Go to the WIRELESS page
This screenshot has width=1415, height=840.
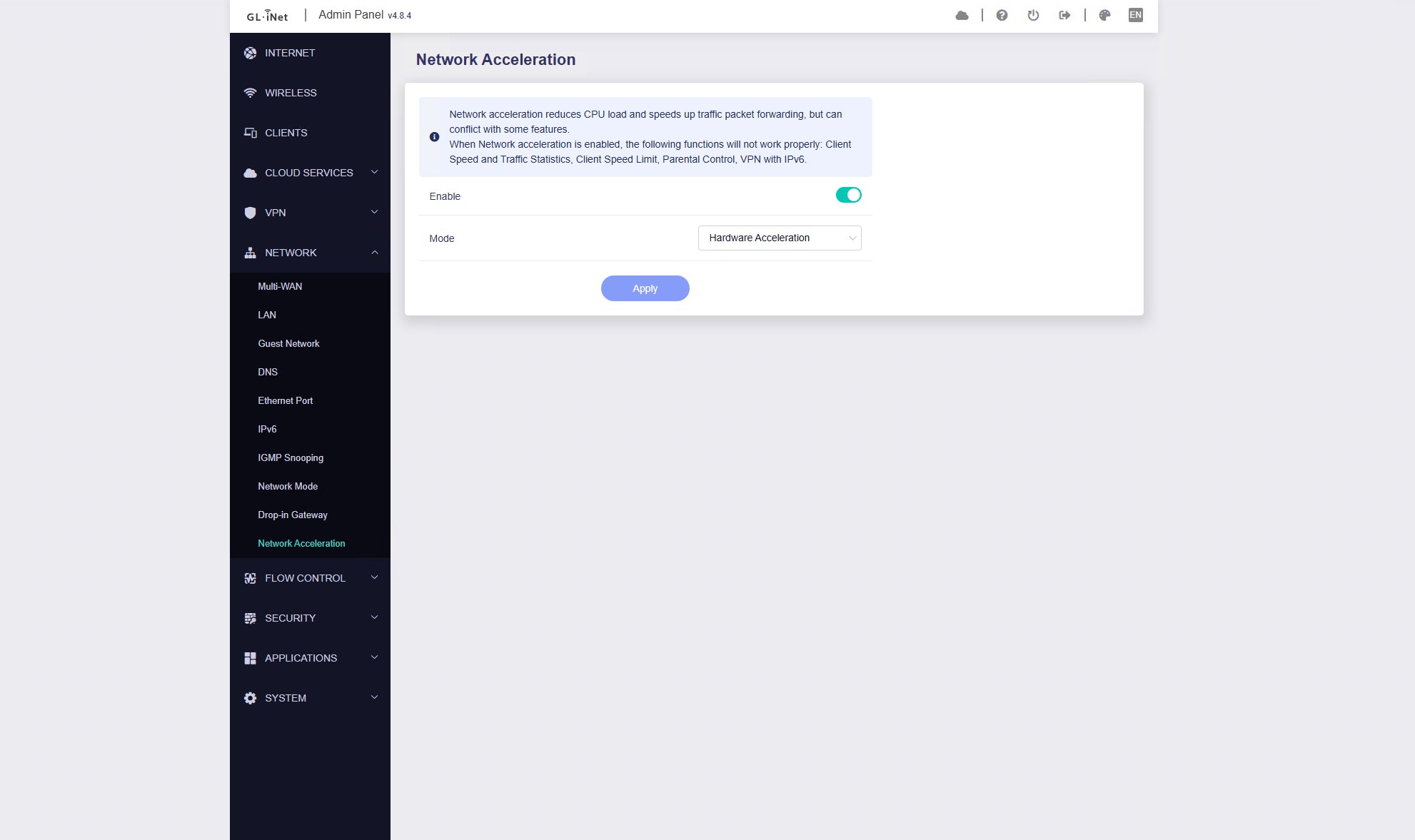[x=291, y=93]
